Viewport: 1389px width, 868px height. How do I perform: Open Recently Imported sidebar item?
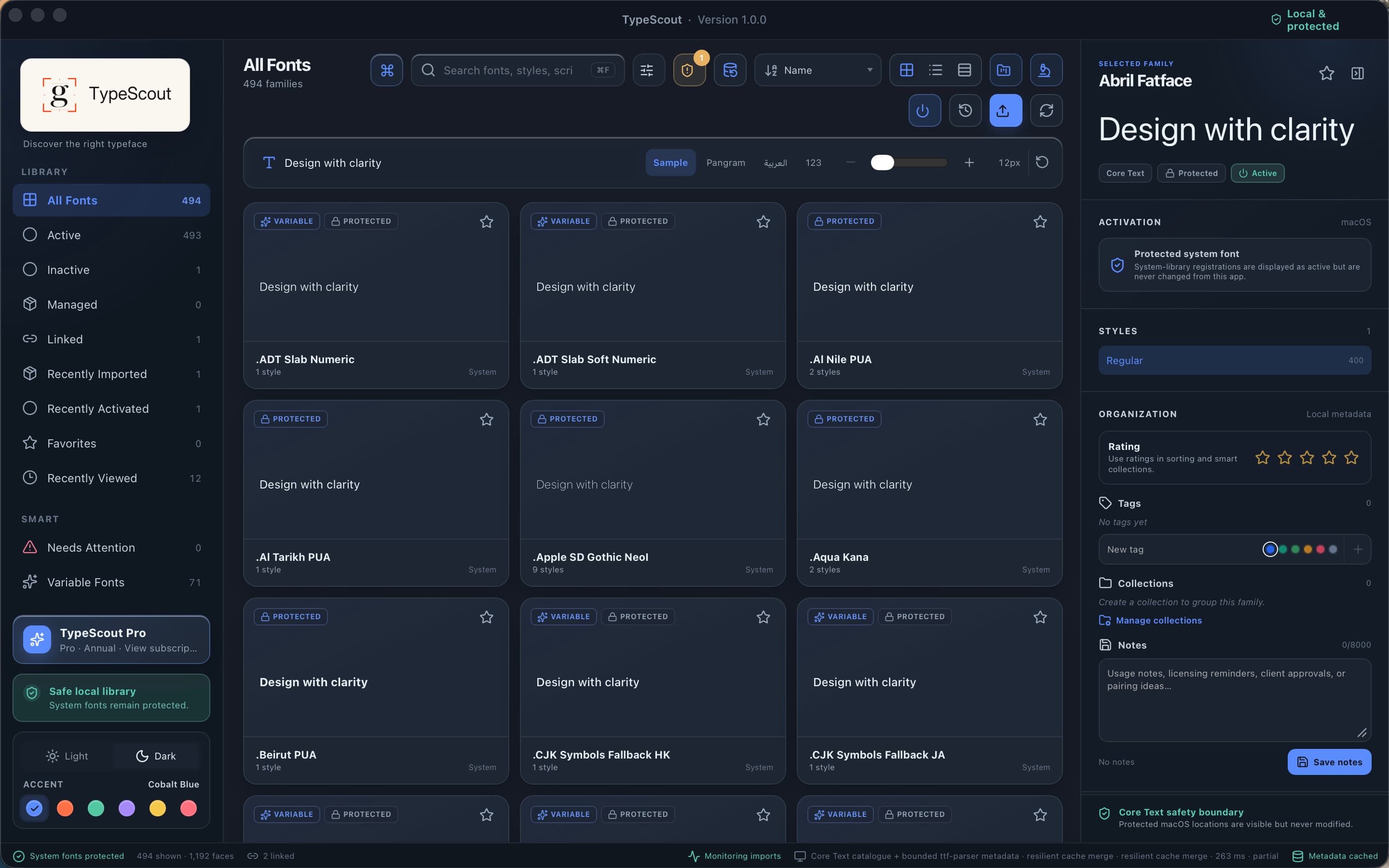111,374
